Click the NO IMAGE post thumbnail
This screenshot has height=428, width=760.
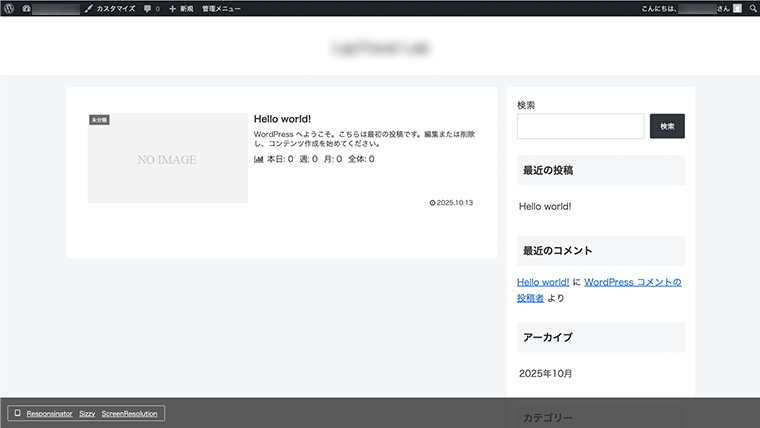tap(167, 158)
